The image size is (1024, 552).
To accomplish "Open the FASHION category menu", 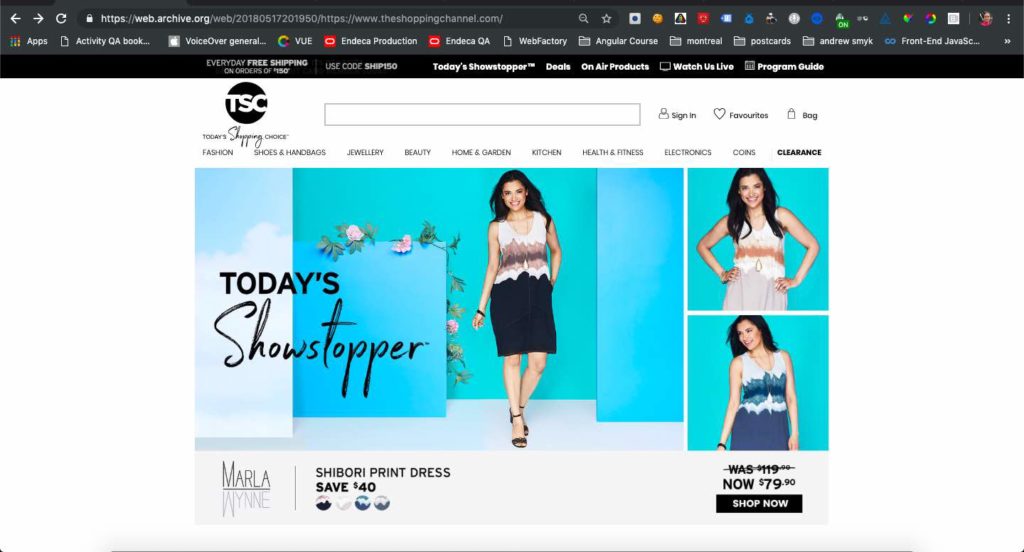I will tap(217, 152).
